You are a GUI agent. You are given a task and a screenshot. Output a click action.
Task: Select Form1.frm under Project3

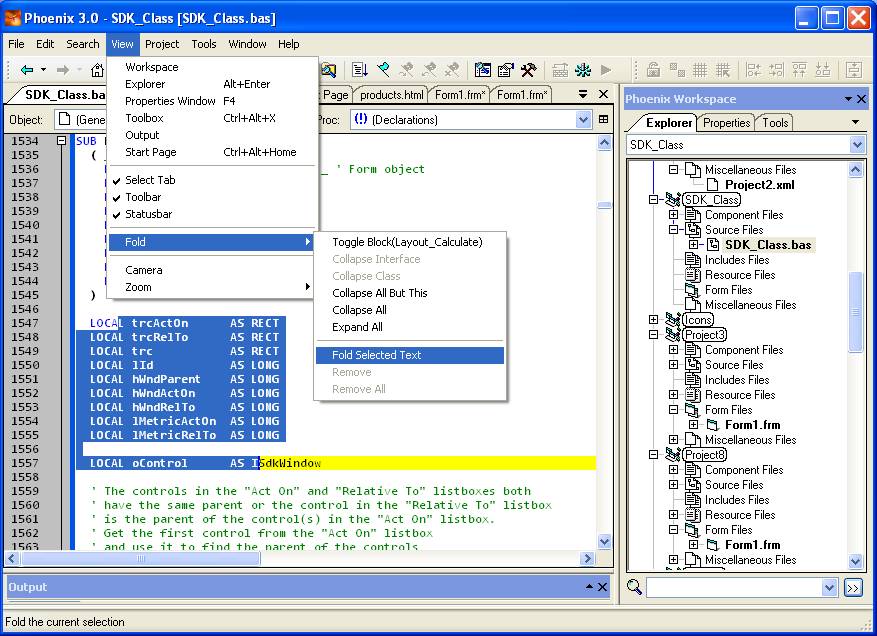(x=752, y=425)
